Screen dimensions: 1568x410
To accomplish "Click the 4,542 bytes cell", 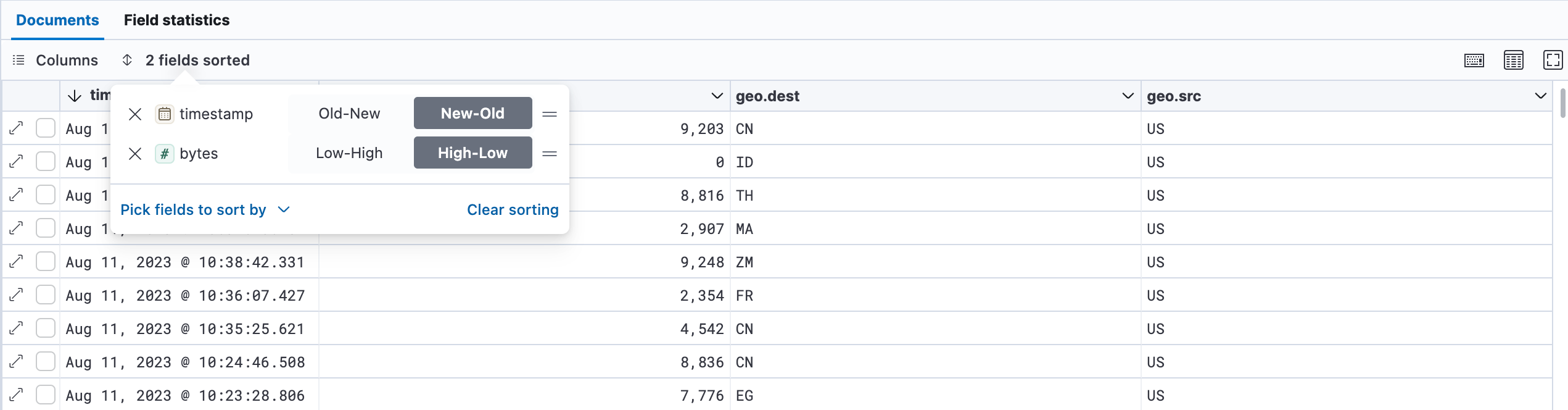I will pyautogui.click(x=524, y=328).
